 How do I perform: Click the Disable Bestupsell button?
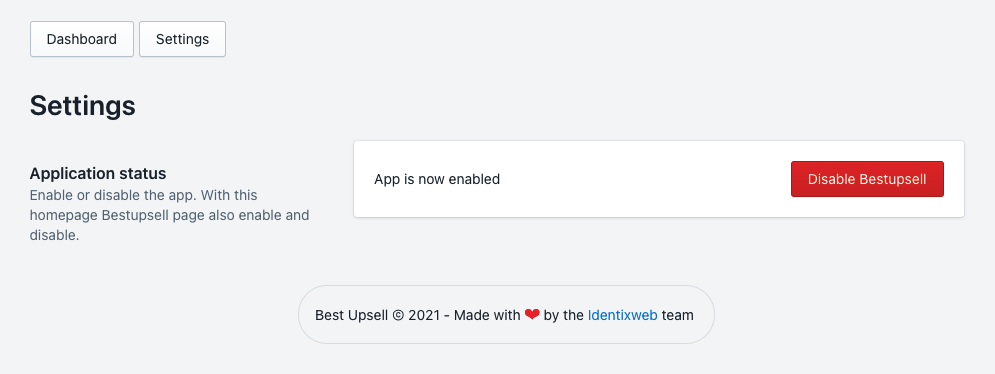point(867,179)
